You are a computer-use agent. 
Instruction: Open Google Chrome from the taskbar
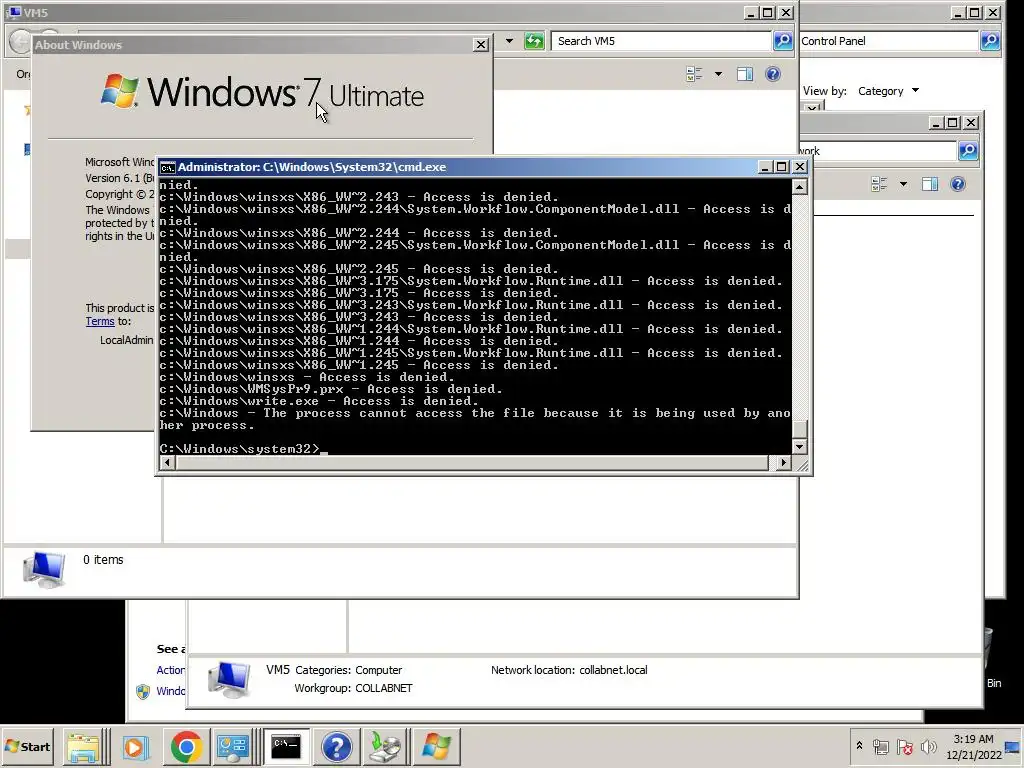click(x=186, y=746)
